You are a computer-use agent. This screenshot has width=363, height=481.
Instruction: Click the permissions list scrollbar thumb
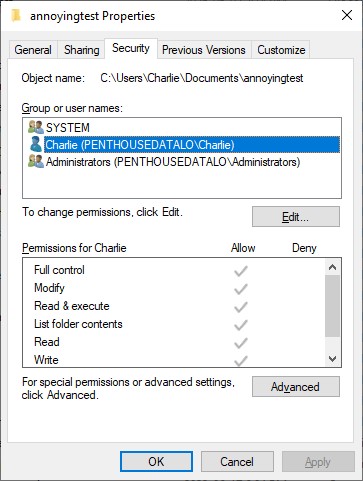point(332,306)
